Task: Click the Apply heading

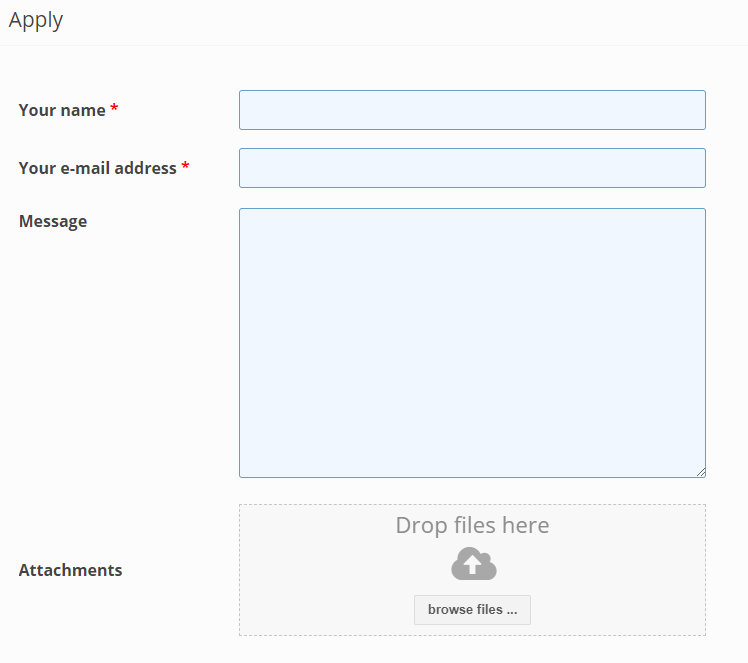Action: click(36, 21)
